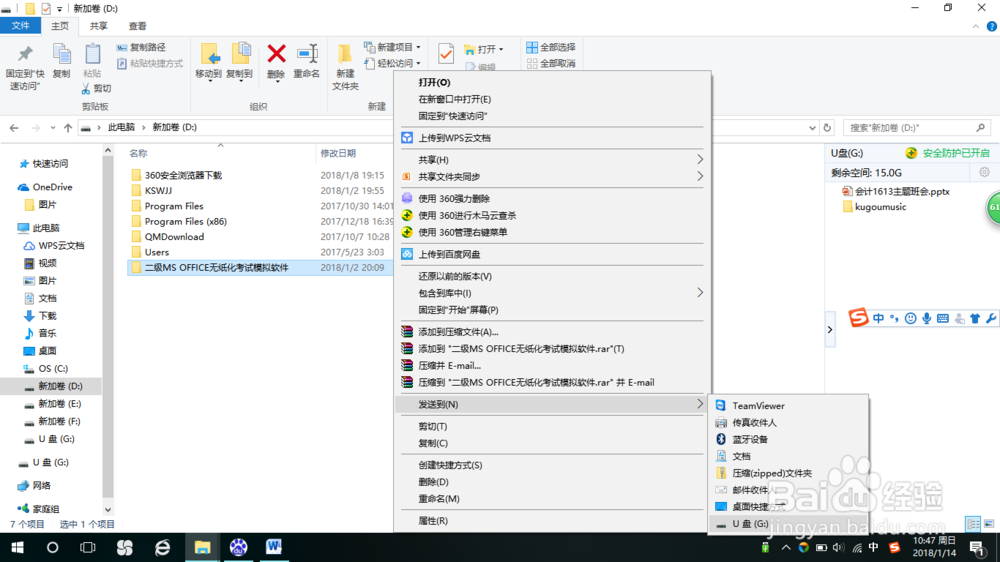Switch to details view icon in status bar
The width and height of the screenshot is (1000, 562).
click(x=973, y=524)
